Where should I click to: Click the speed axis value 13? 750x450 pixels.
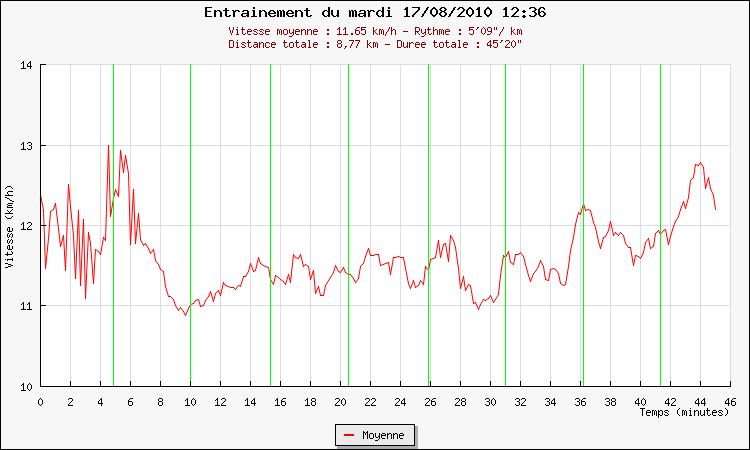point(26,146)
